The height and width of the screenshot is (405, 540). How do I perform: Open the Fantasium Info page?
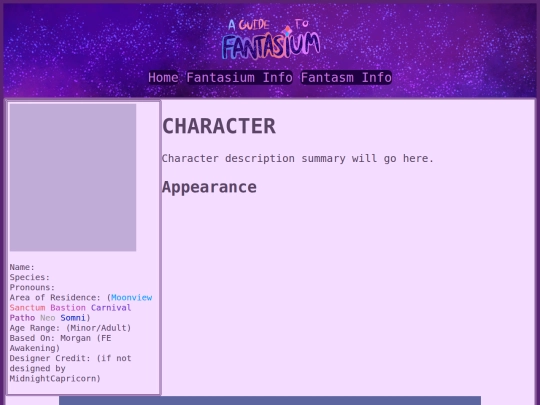tap(240, 77)
